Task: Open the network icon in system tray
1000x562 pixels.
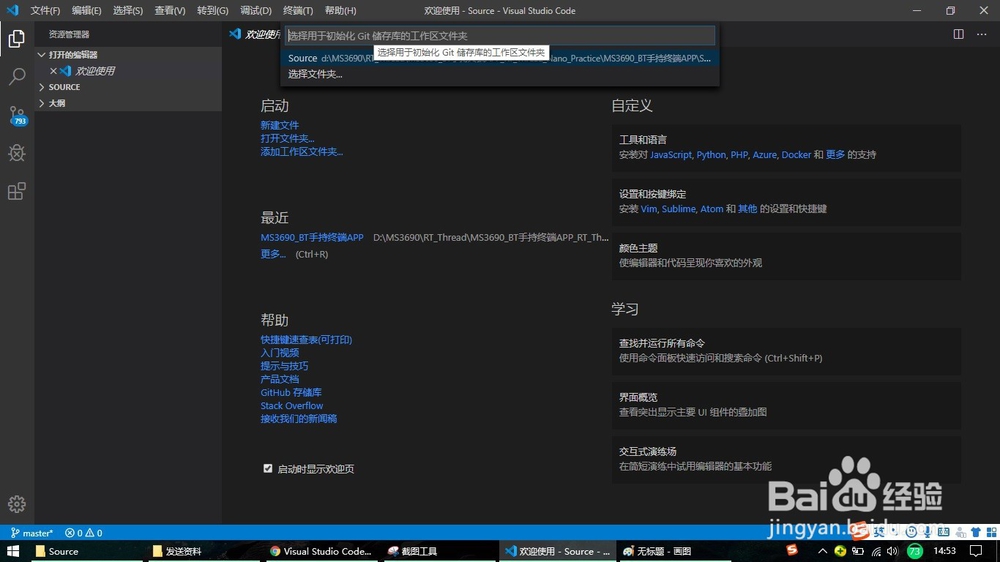Action: (876, 551)
